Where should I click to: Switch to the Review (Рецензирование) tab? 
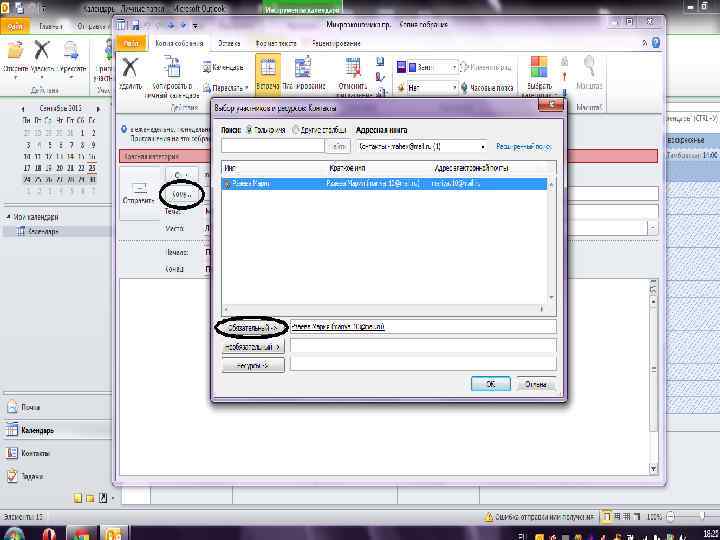(x=336, y=43)
